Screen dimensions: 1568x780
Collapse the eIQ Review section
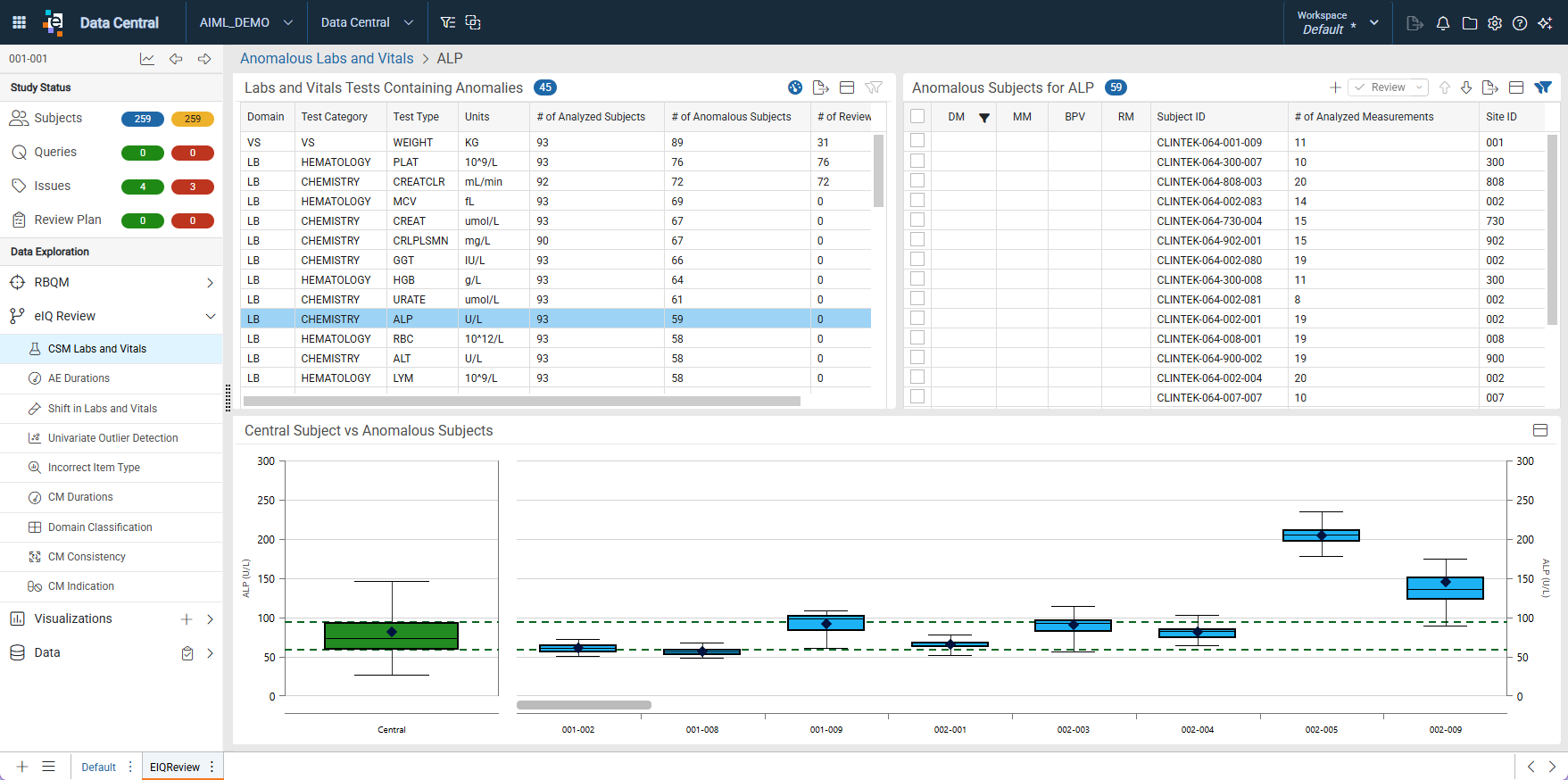coord(211,316)
